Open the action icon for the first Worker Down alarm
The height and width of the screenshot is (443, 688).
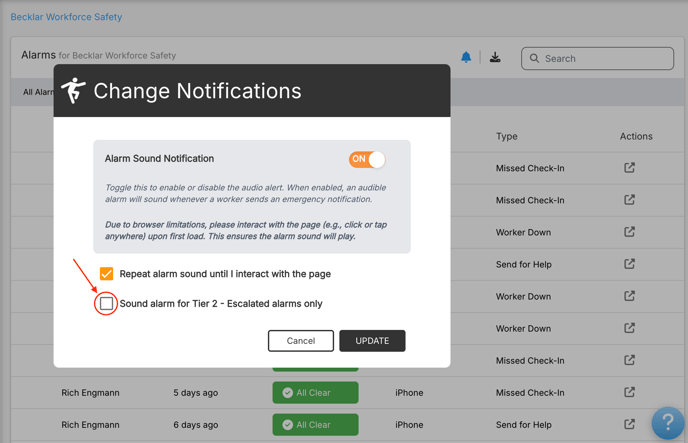(x=629, y=232)
